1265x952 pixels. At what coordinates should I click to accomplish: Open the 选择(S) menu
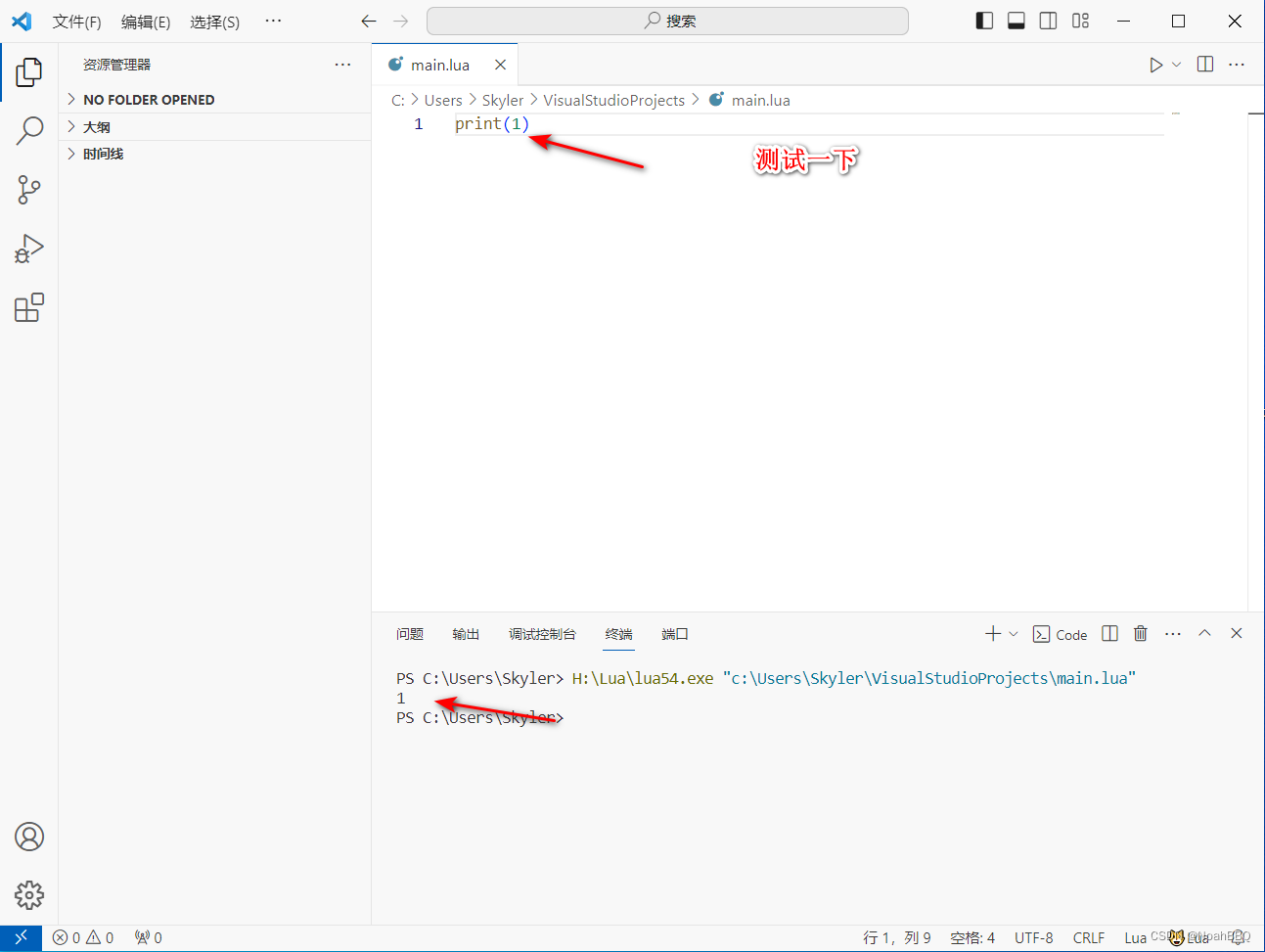coord(214,22)
